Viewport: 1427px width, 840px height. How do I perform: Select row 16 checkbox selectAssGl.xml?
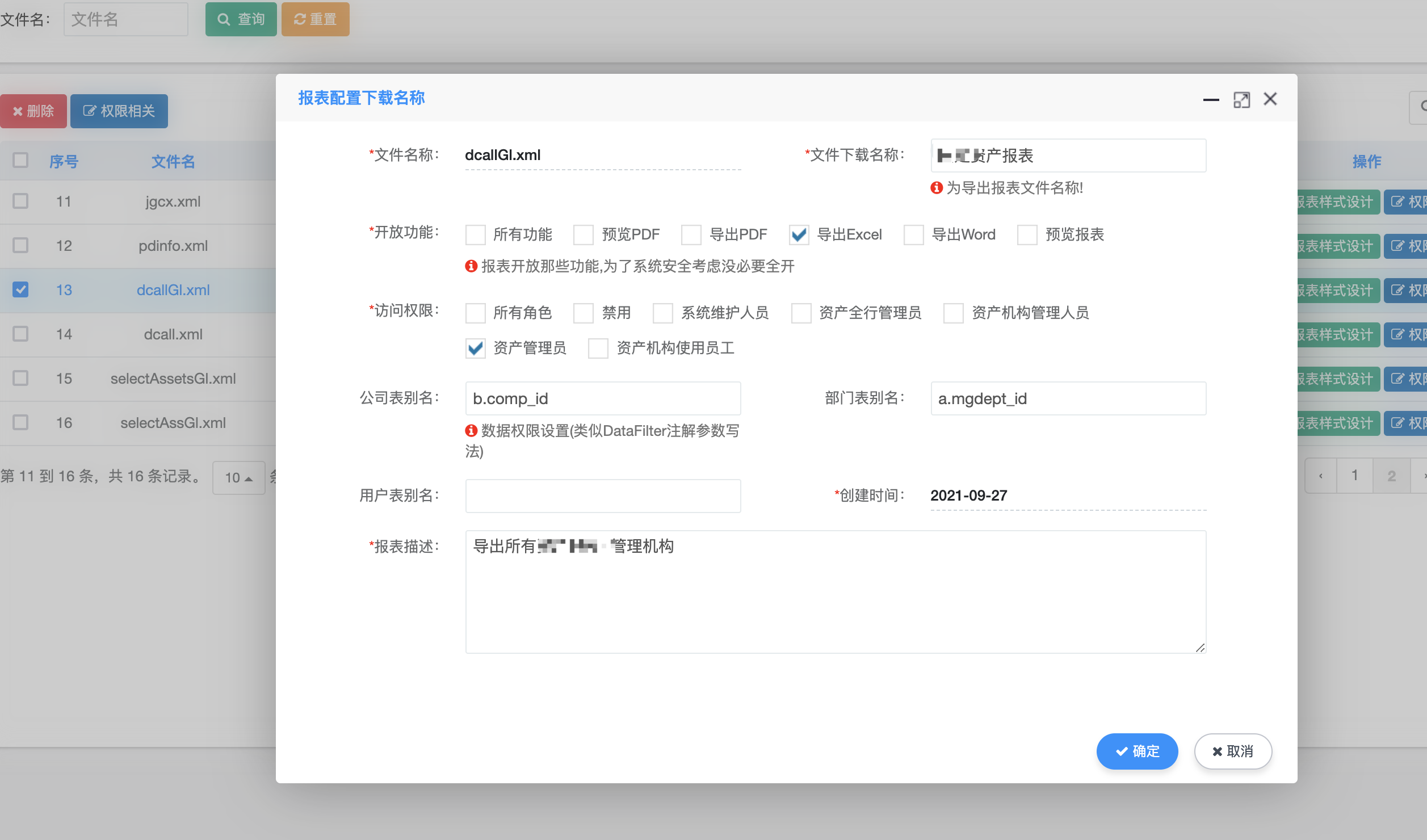(x=20, y=422)
